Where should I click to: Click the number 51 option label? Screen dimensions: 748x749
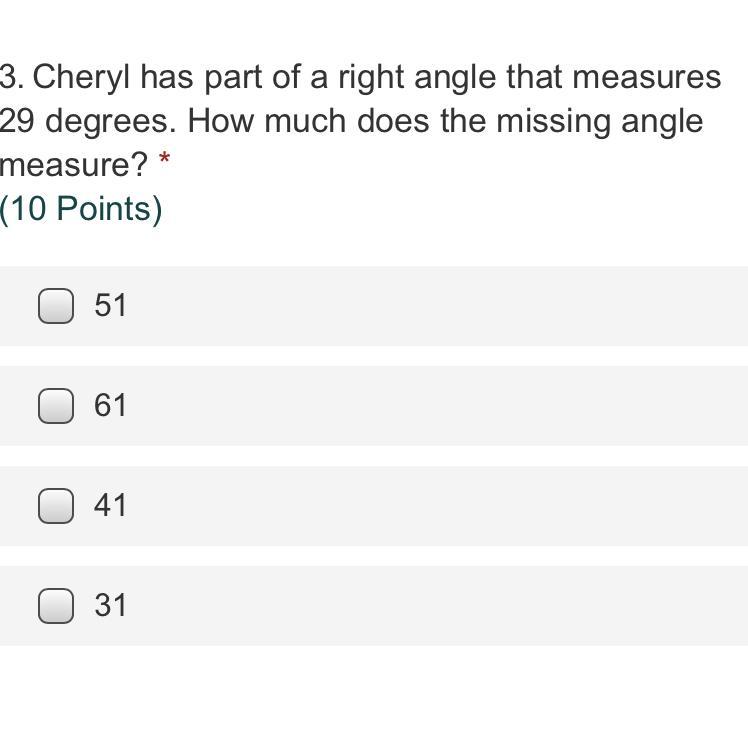coord(111,306)
